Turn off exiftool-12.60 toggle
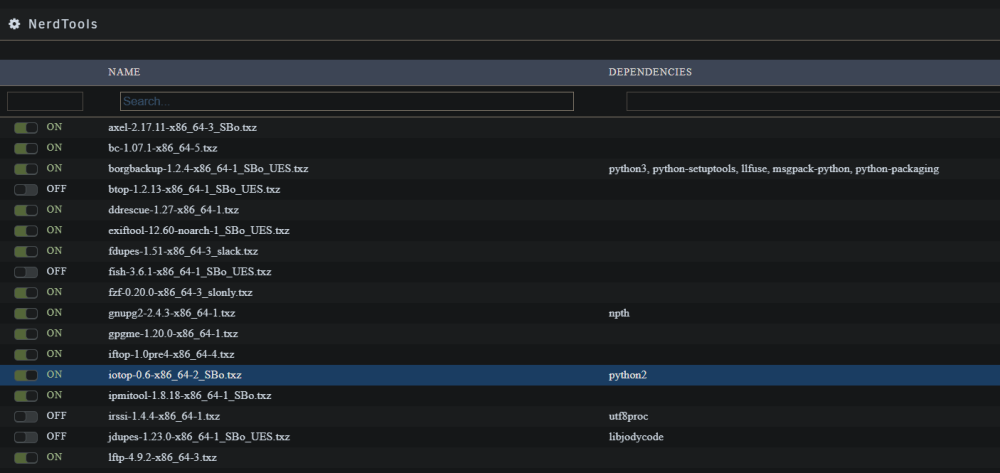The width and height of the screenshot is (1000, 473). [x=26, y=231]
